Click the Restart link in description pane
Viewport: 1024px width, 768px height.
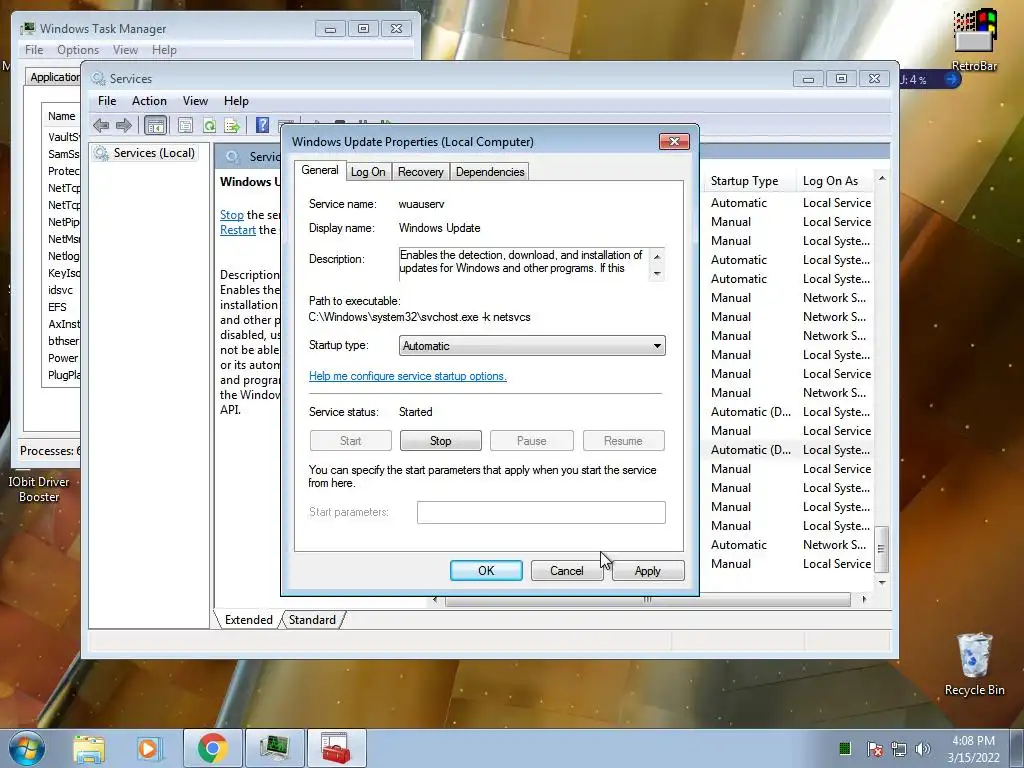coord(238,230)
